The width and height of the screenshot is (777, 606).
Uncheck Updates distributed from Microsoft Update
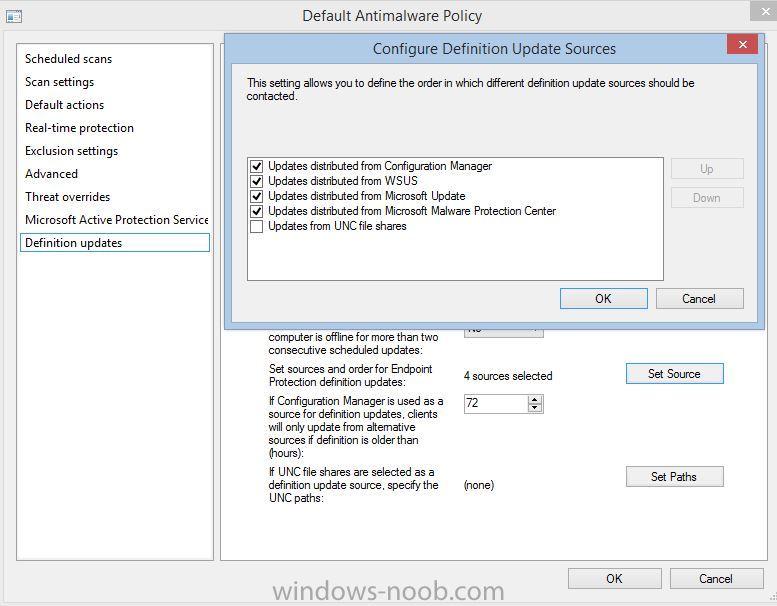256,196
